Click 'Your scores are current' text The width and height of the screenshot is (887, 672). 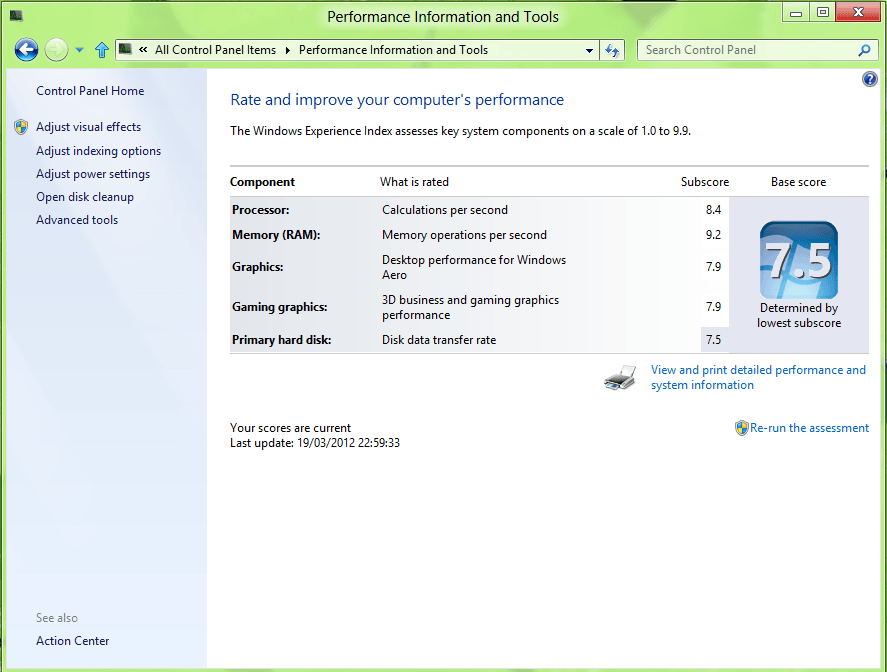[x=290, y=428]
